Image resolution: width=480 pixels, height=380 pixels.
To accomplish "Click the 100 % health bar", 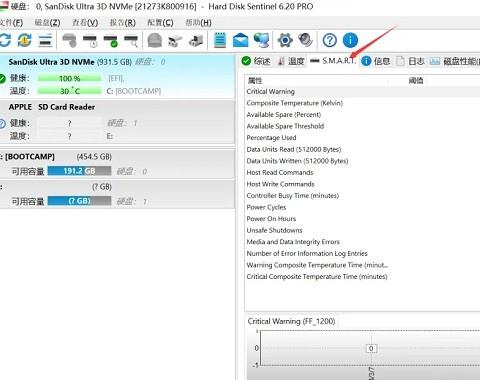I will click(69, 79).
